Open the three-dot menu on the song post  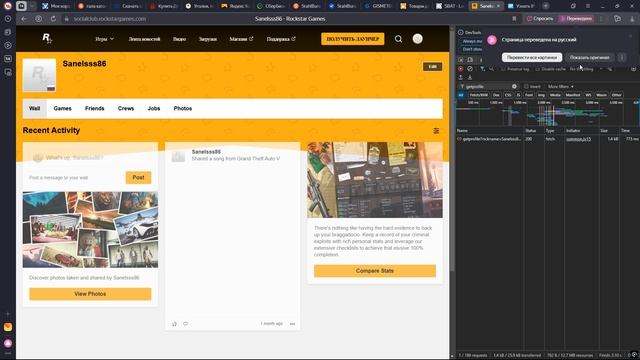[x=292, y=324]
